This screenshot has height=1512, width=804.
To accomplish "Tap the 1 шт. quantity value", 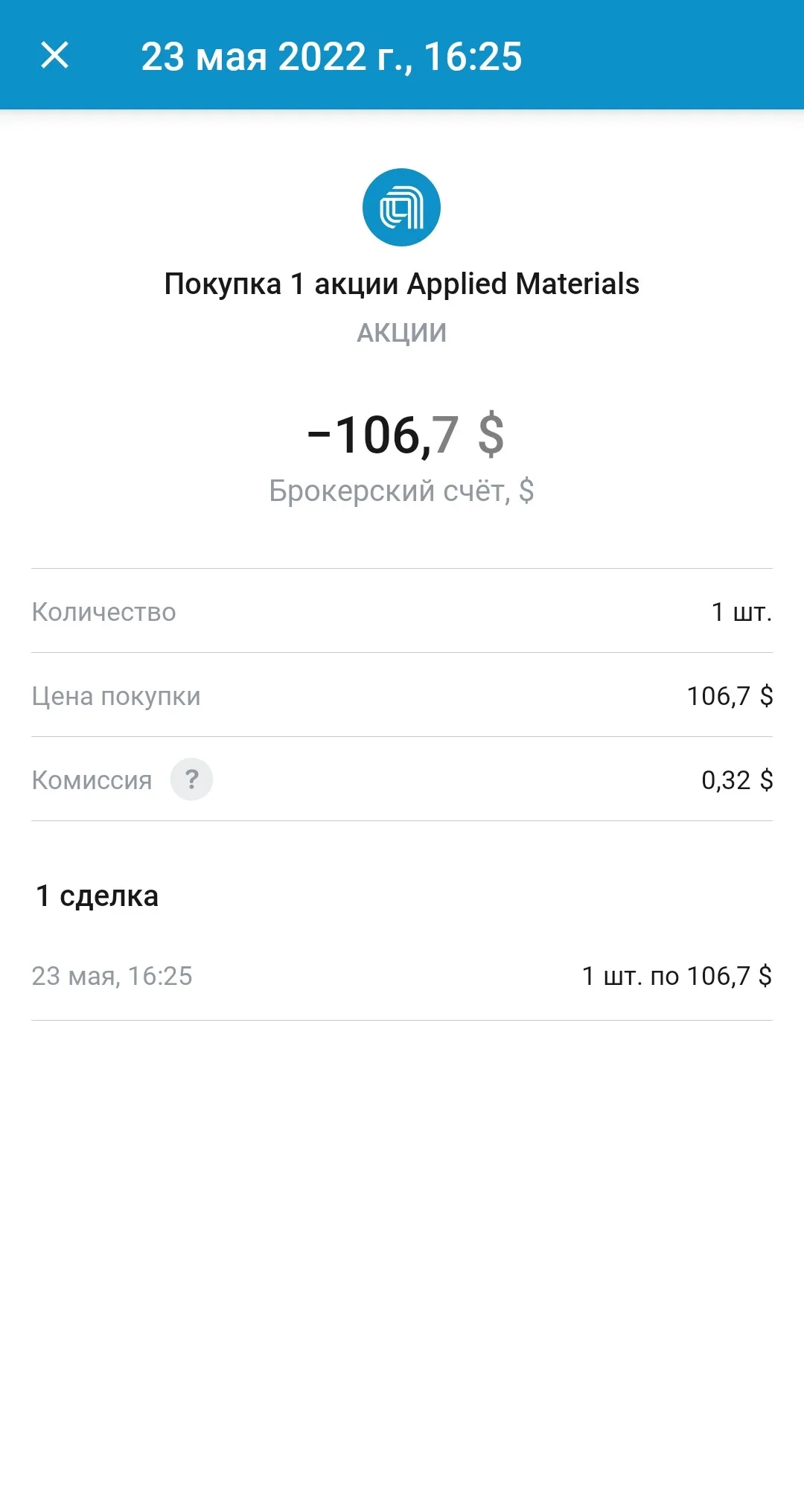I will (x=741, y=612).
